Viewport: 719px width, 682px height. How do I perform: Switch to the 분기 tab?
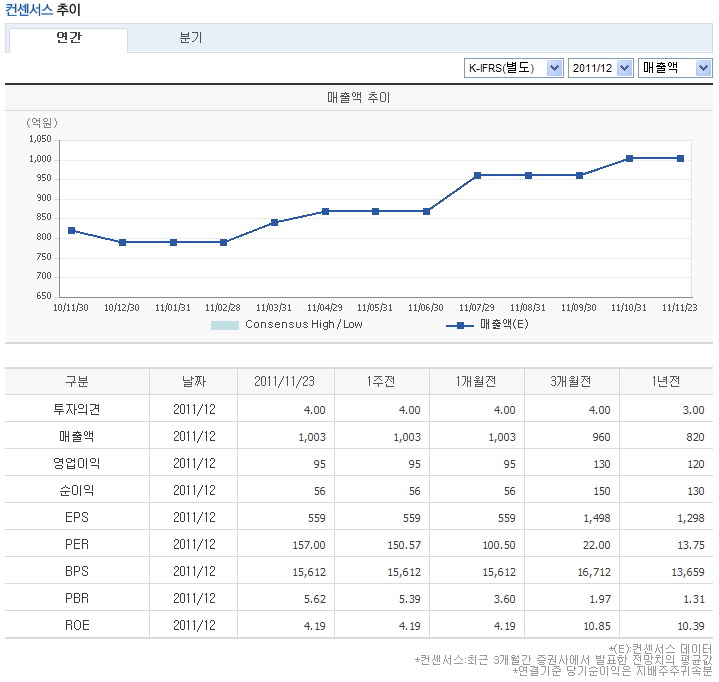point(190,38)
